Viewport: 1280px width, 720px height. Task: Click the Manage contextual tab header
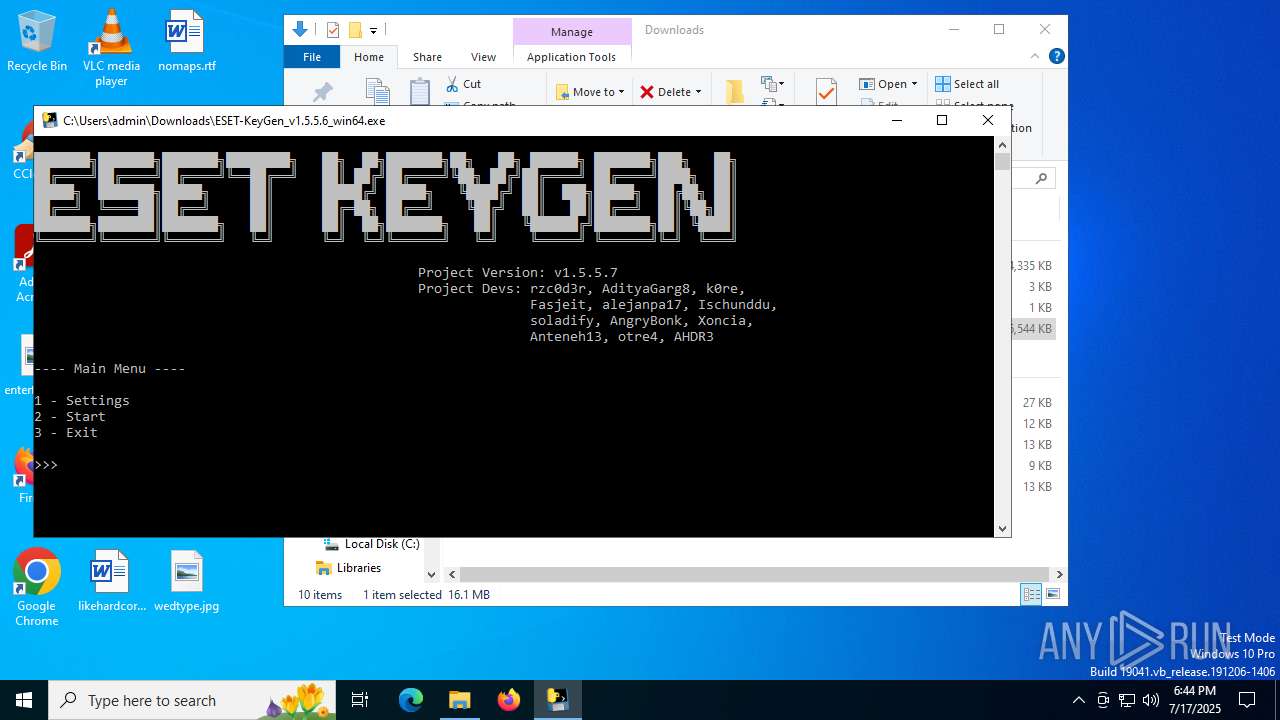(572, 32)
